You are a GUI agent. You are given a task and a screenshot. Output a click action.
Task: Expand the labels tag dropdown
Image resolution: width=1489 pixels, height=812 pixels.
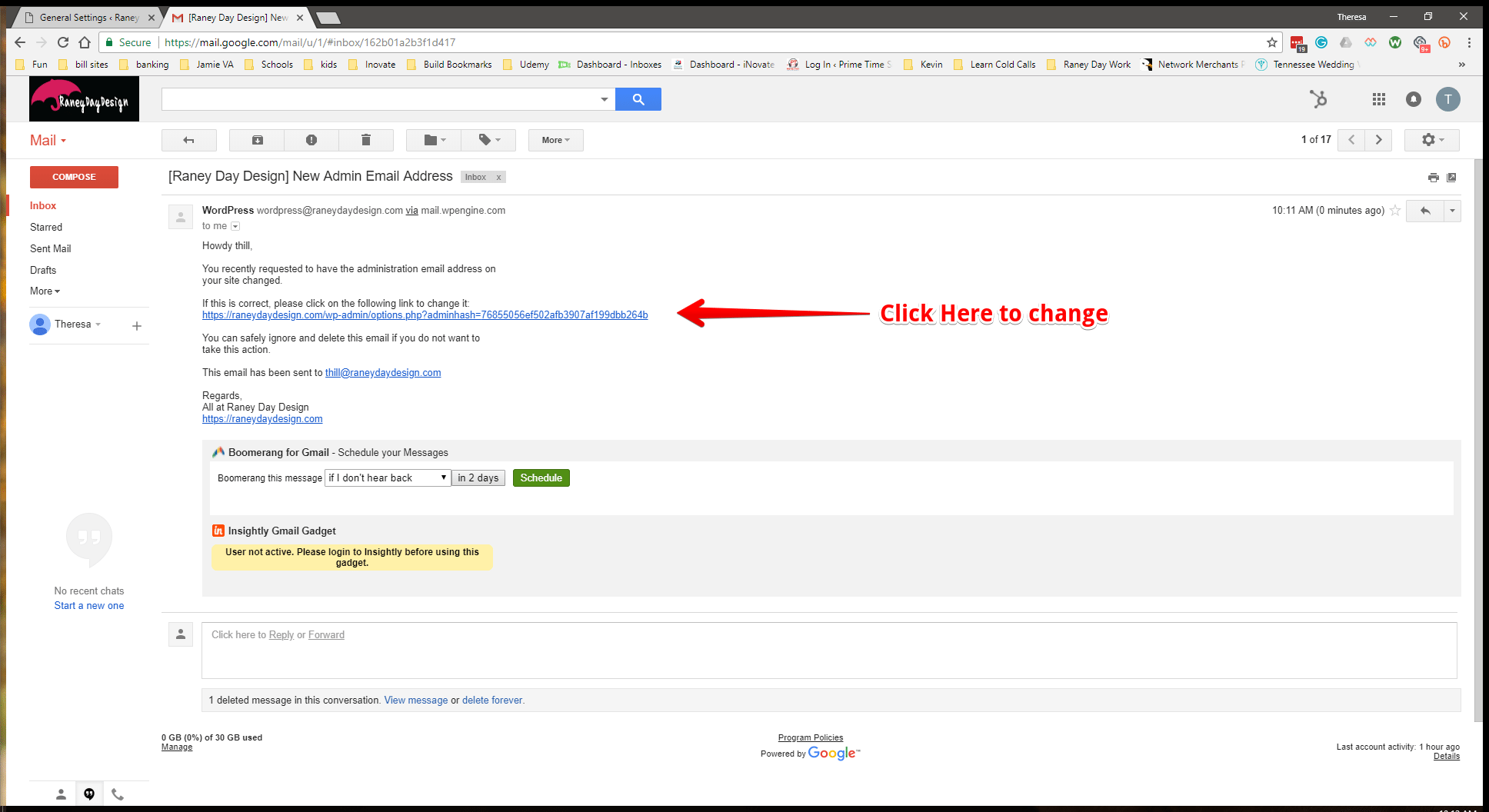(x=488, y=140)
